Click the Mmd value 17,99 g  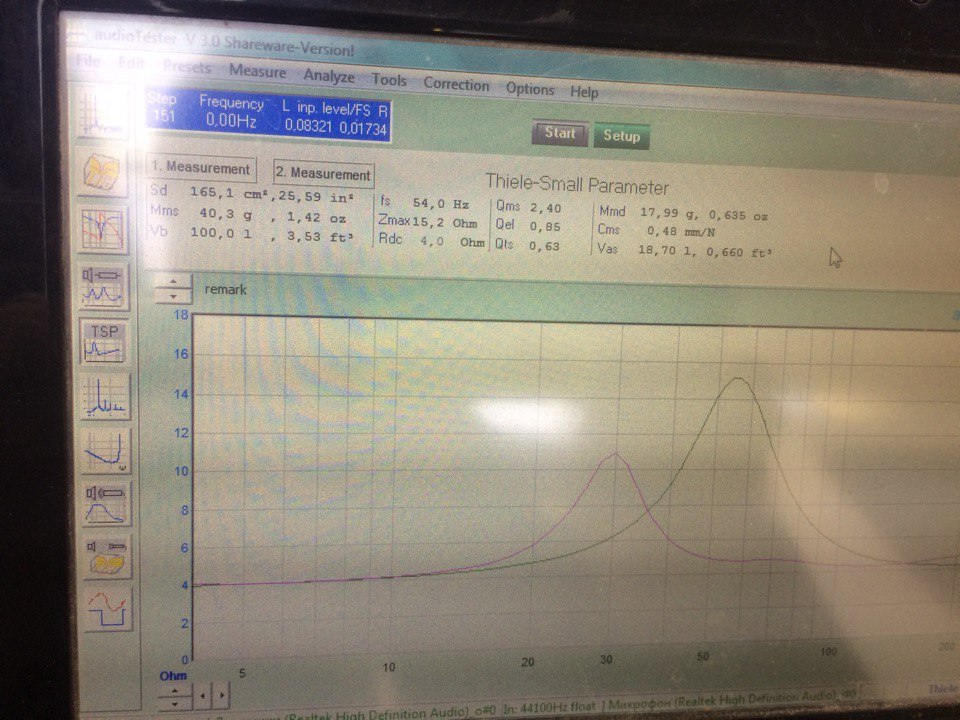(669, 214)
